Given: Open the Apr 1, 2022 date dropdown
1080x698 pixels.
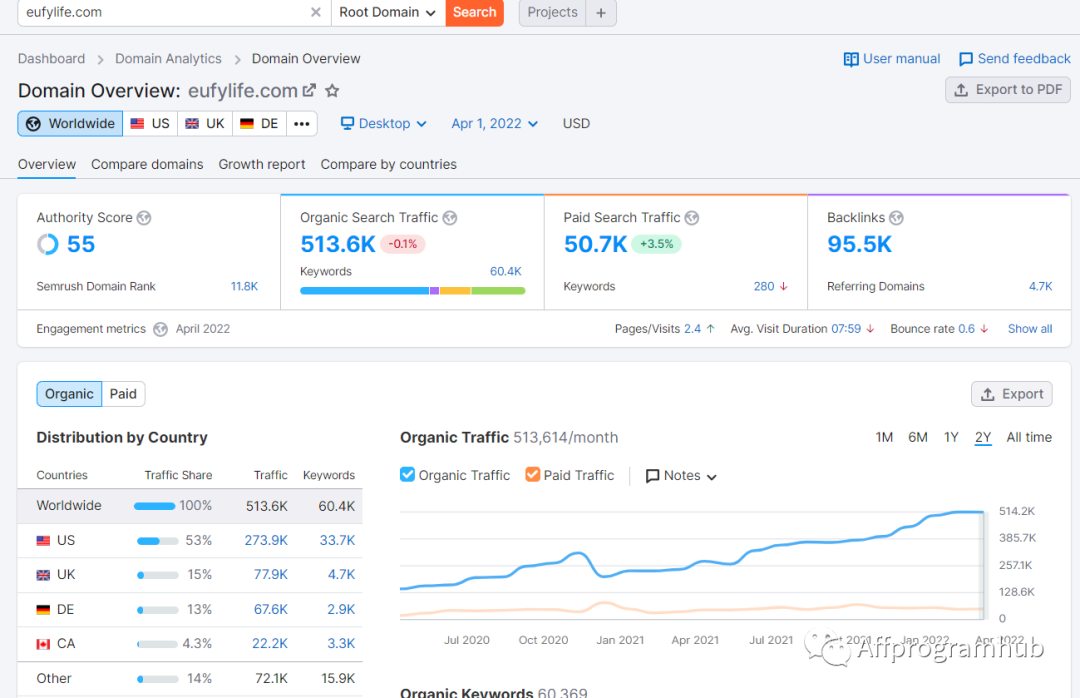Looking at the screenshot, I should coord(494,124).
